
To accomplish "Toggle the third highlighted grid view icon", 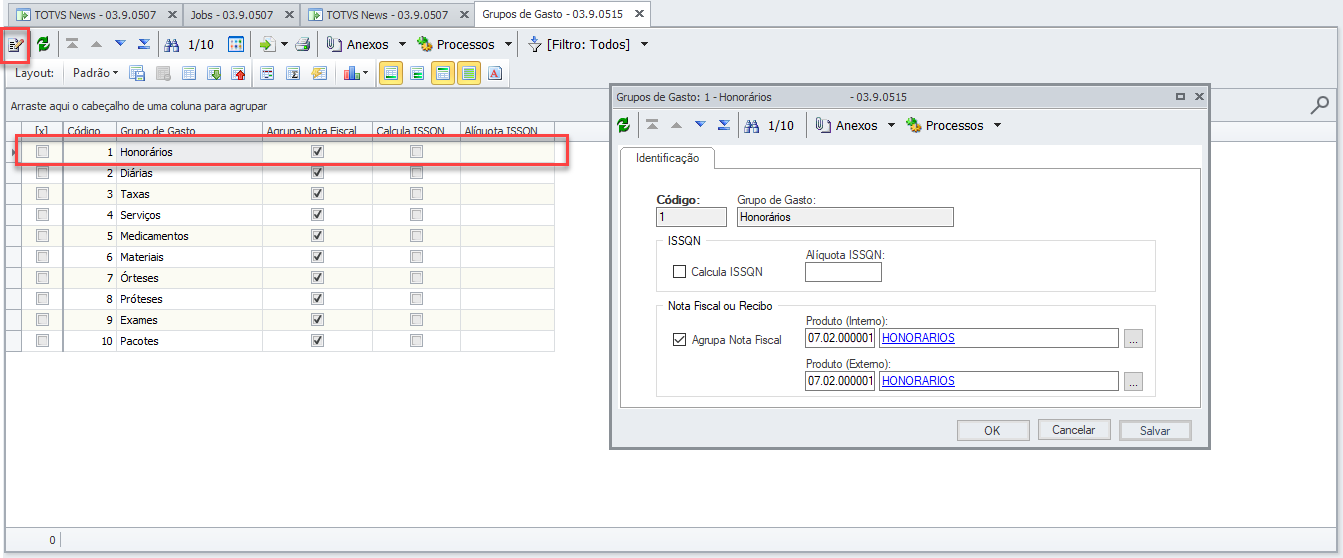I will (443, 73).
